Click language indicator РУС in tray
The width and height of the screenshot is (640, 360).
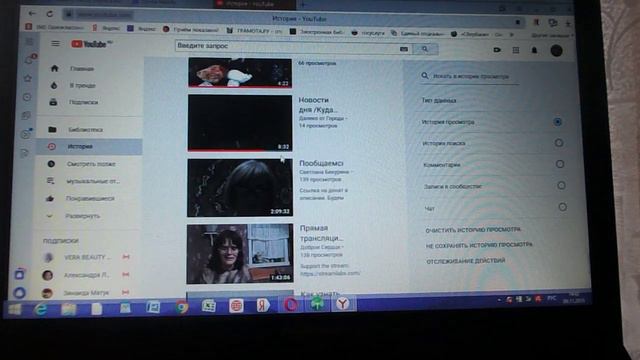[x=552, y=298]
